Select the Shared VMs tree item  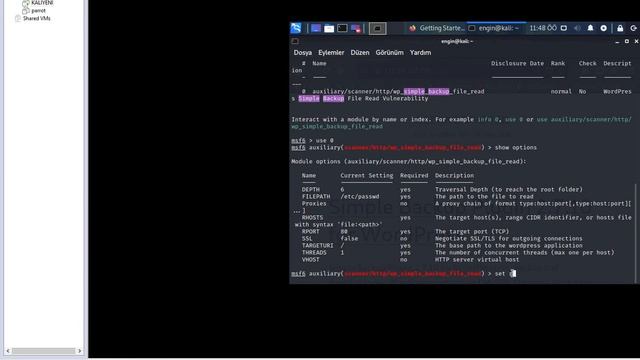36,18
